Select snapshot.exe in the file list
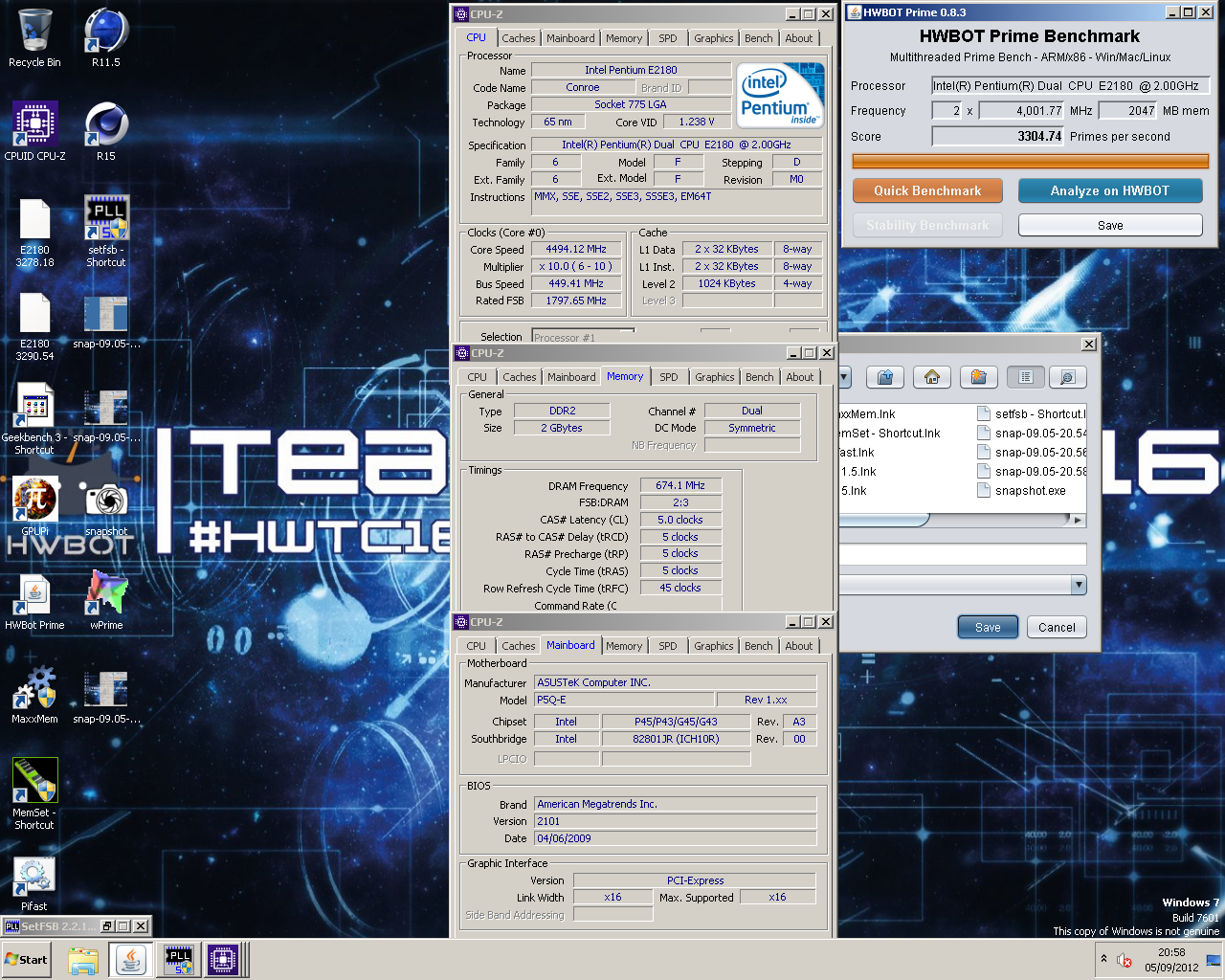The image size is (1225, 980). pos(1021,491)
